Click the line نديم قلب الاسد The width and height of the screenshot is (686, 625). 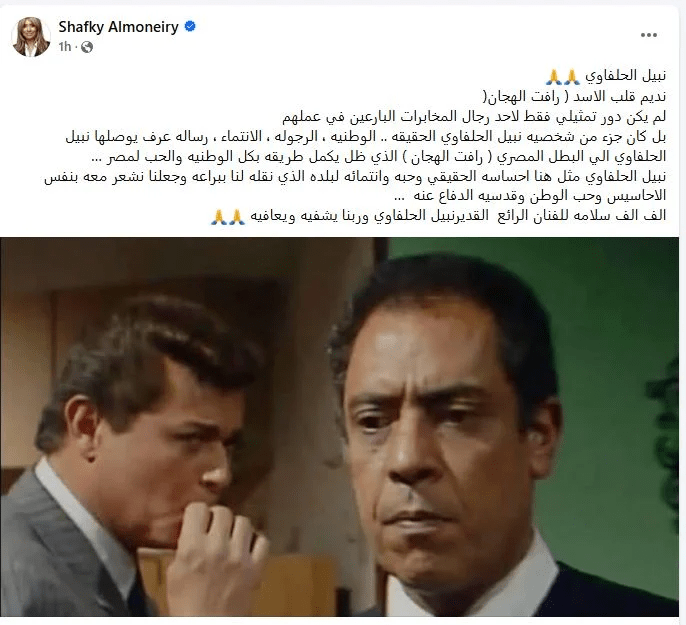pos(574,96)
